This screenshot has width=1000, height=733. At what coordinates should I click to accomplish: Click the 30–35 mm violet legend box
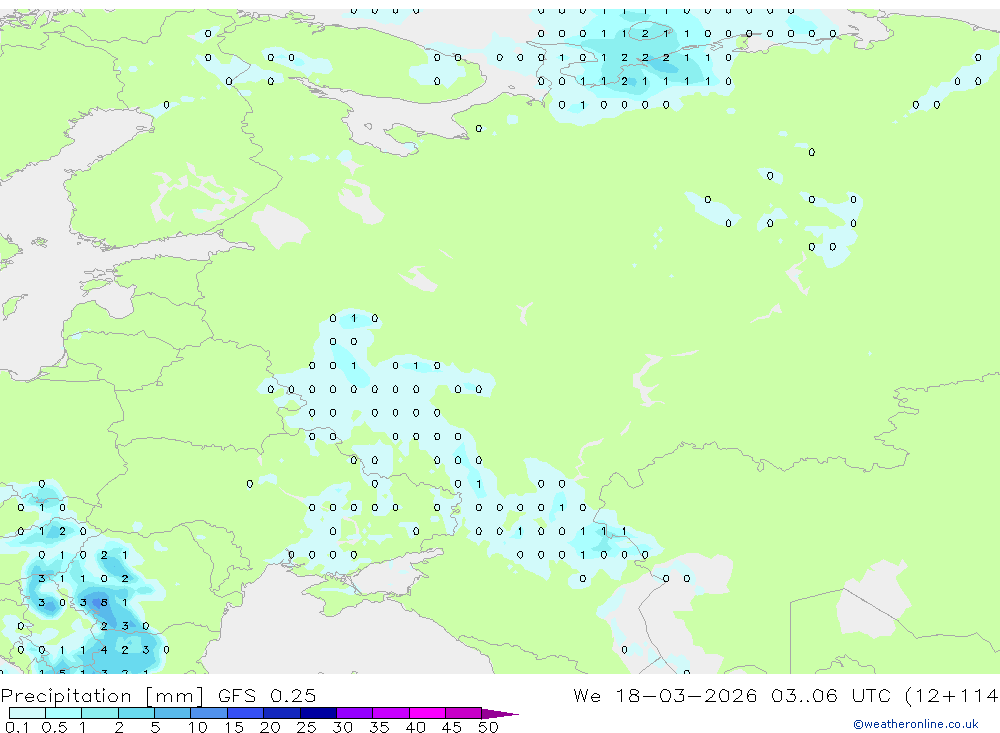coord(355,713)
